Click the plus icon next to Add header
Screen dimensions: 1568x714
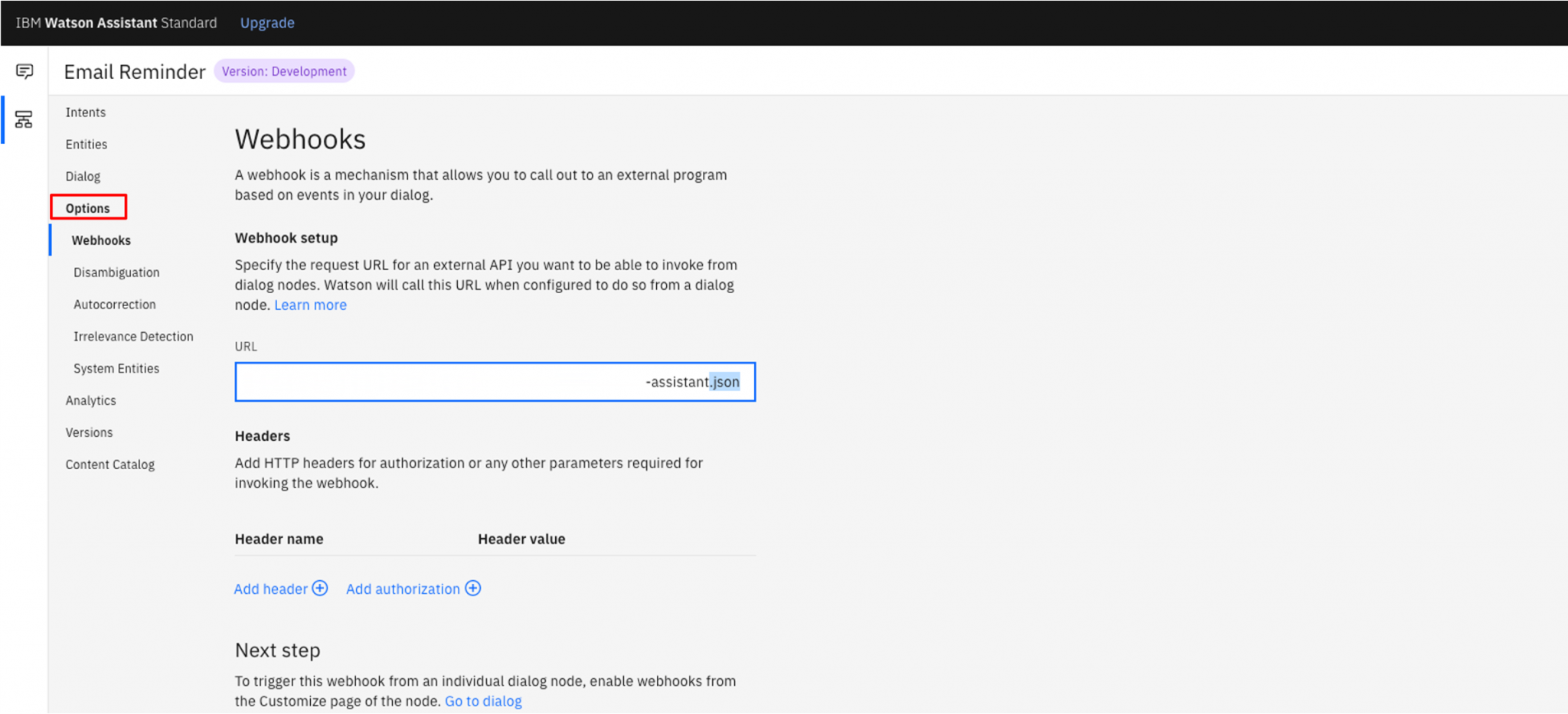pos(320,588)
